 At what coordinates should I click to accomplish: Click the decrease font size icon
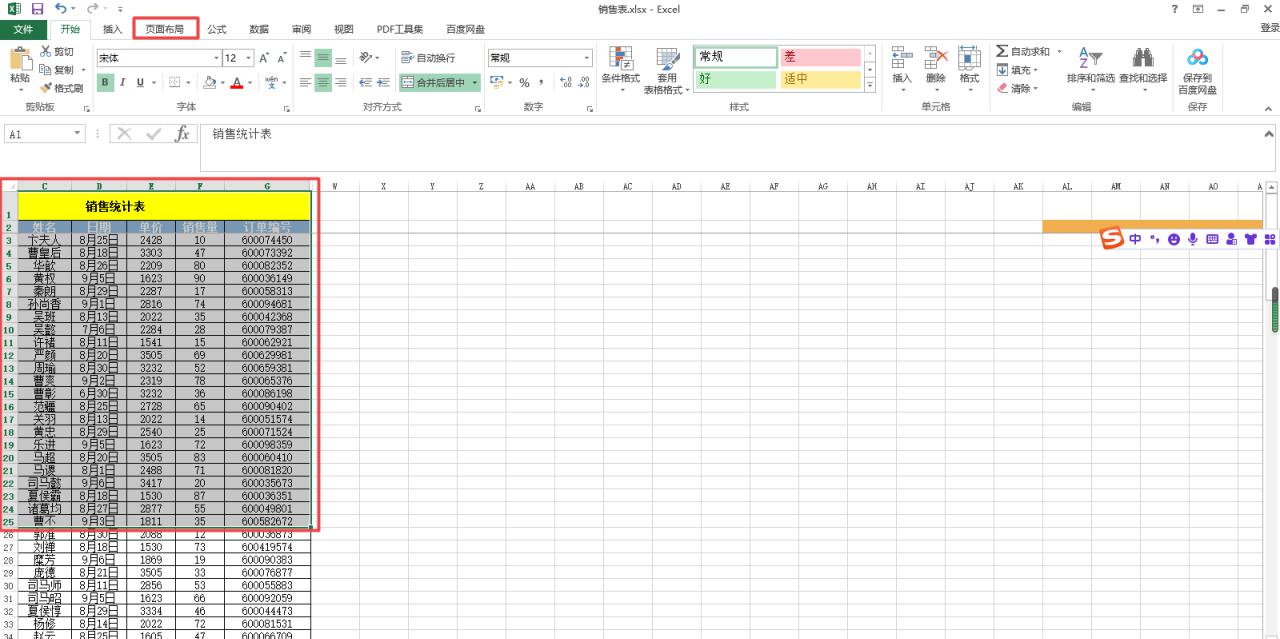coord(281,58)
